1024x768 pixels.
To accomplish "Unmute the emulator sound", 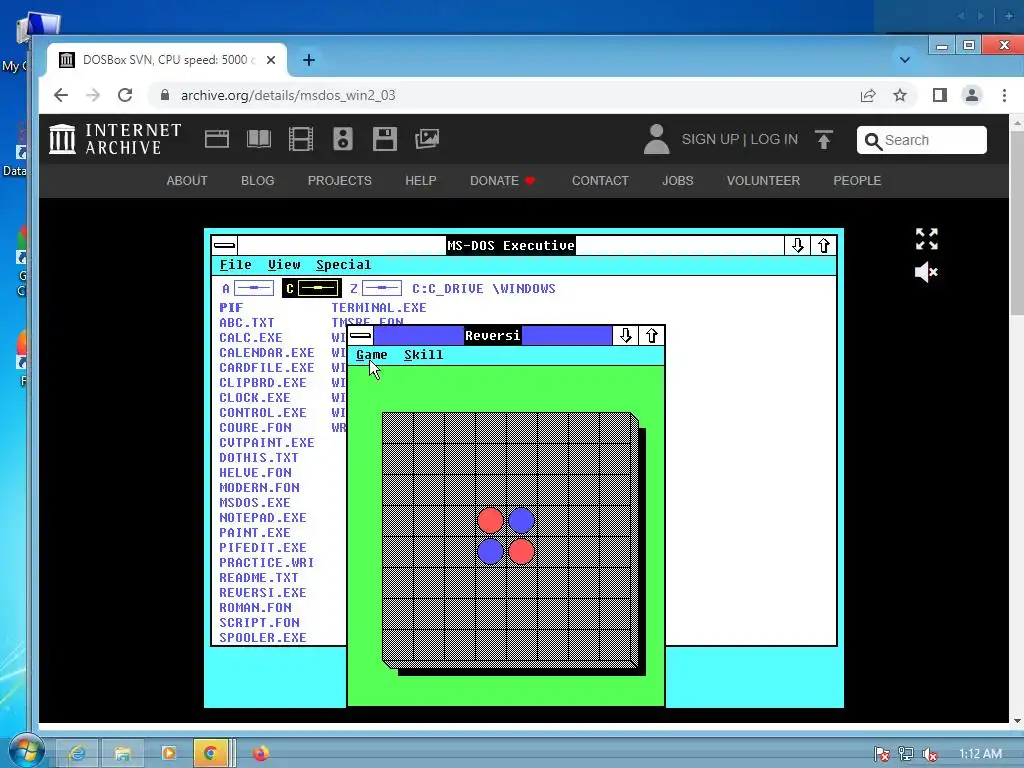I will click(x=926, y=272).
